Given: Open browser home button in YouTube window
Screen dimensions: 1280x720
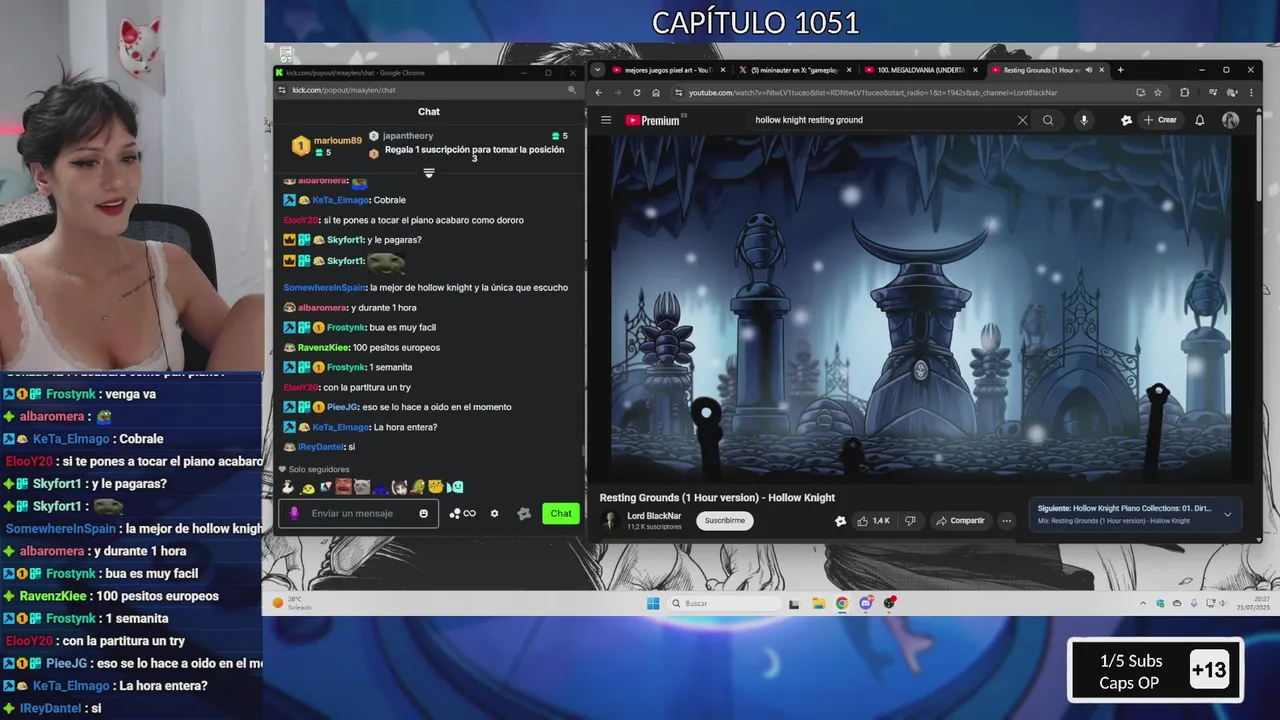Looking at the screenshot, I should point(656,92).
